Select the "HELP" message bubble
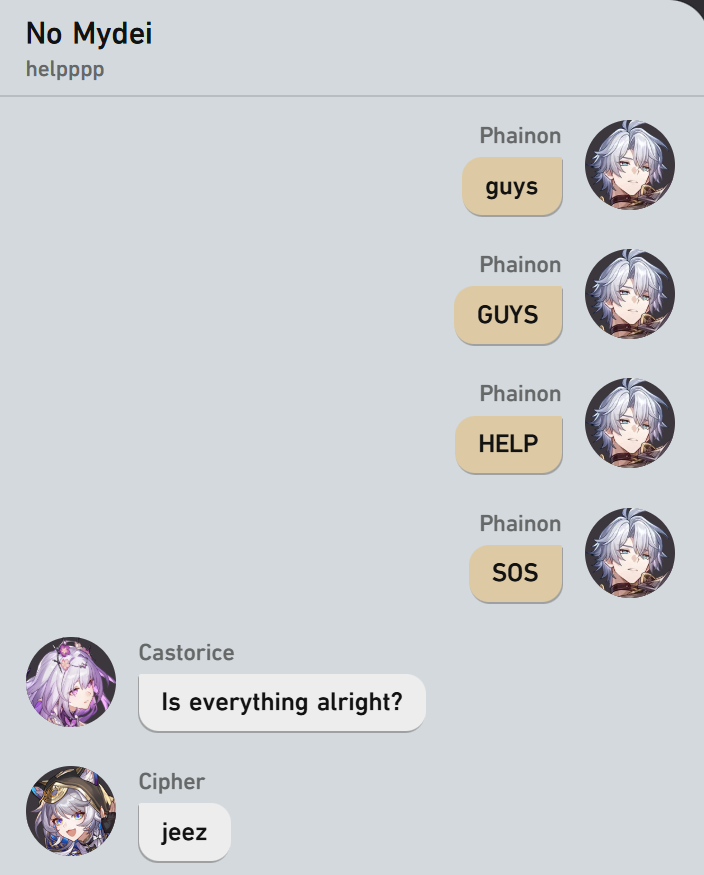Image resolution: width=704 pixels, height=875 pixels. 509,444
